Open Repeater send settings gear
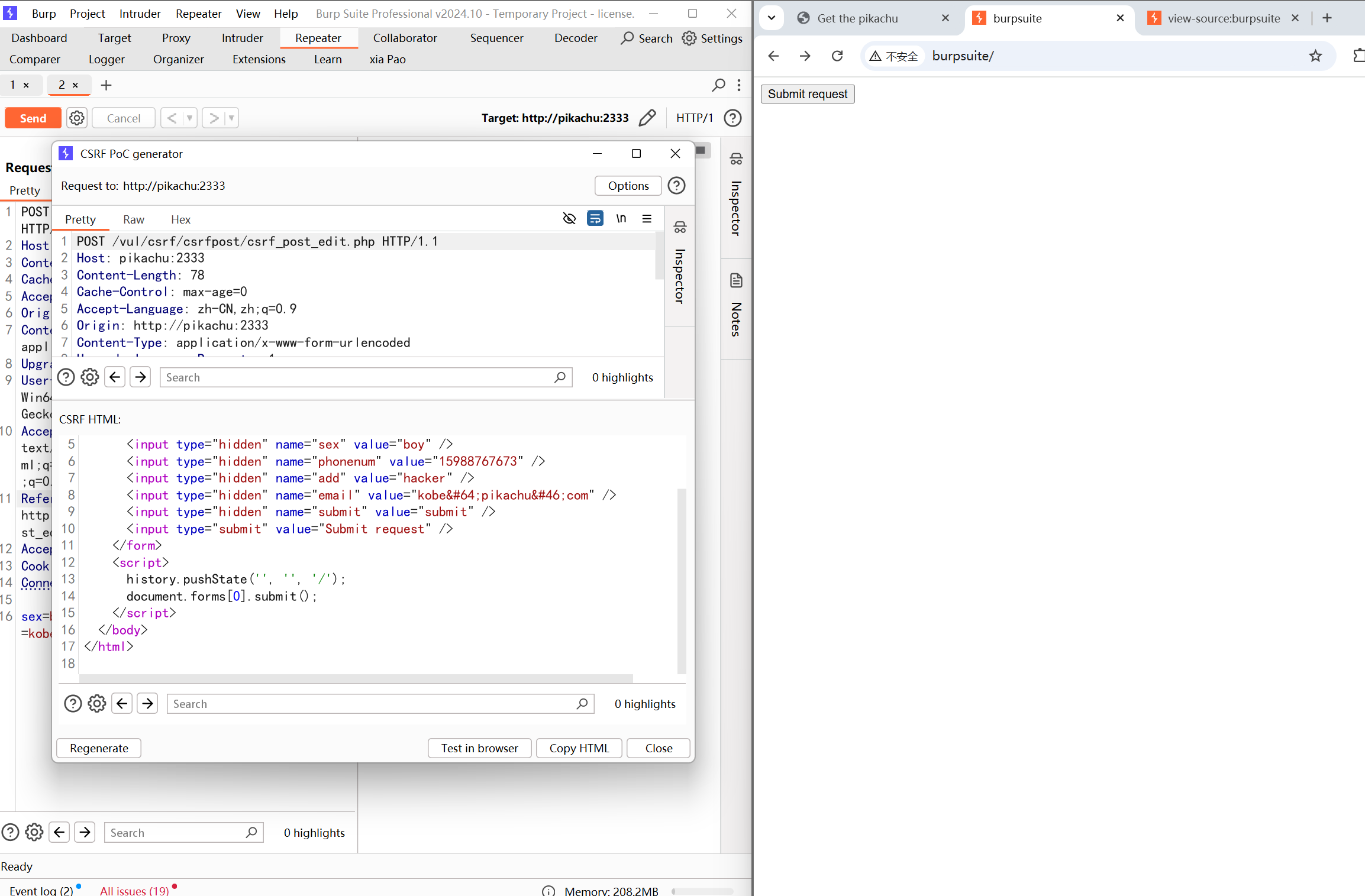1365x896 pixels. (77, 118)
